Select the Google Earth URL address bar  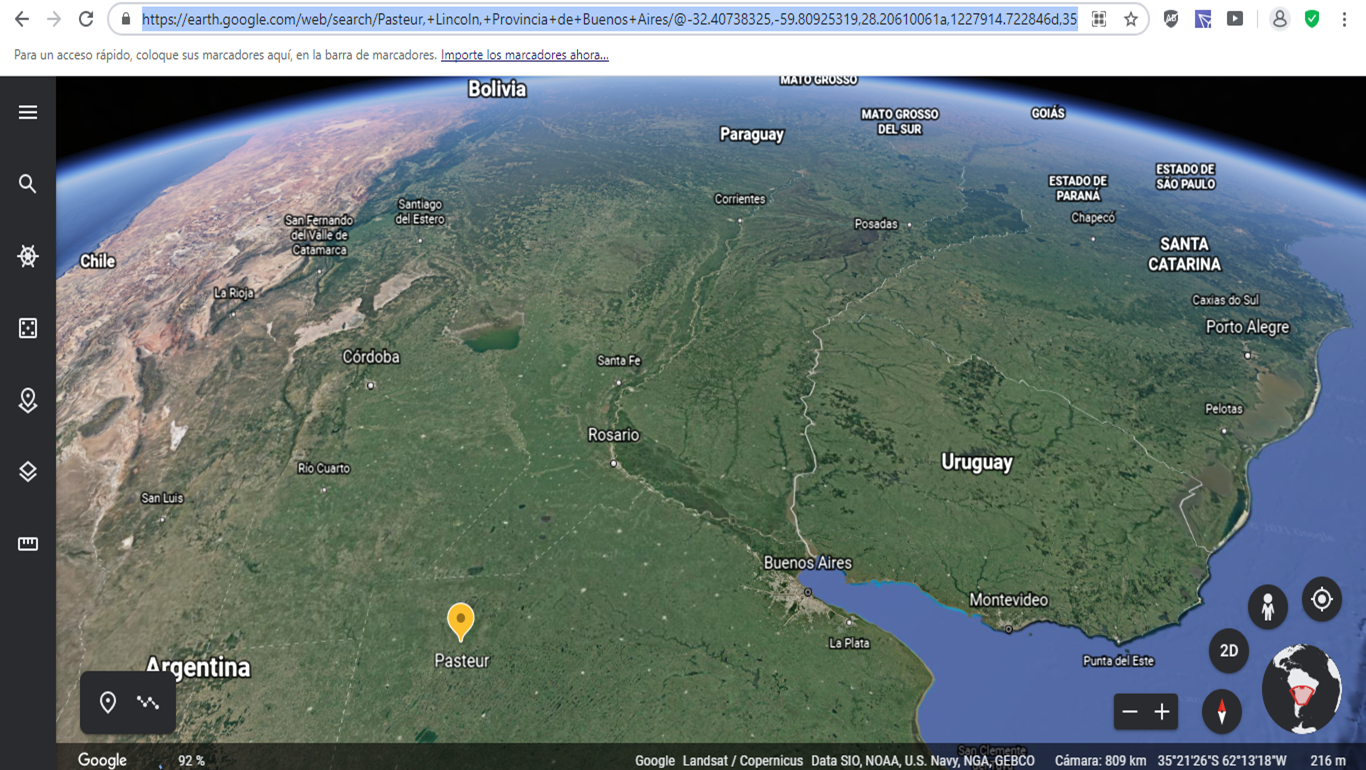coord(609,19)
